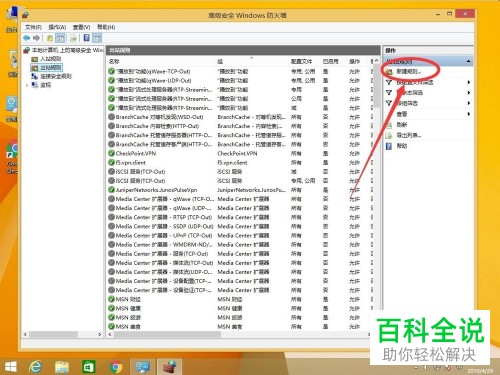Open Google Chrome from the taskbar
This screenshot has height=375, width=500.
pos(116,367)
